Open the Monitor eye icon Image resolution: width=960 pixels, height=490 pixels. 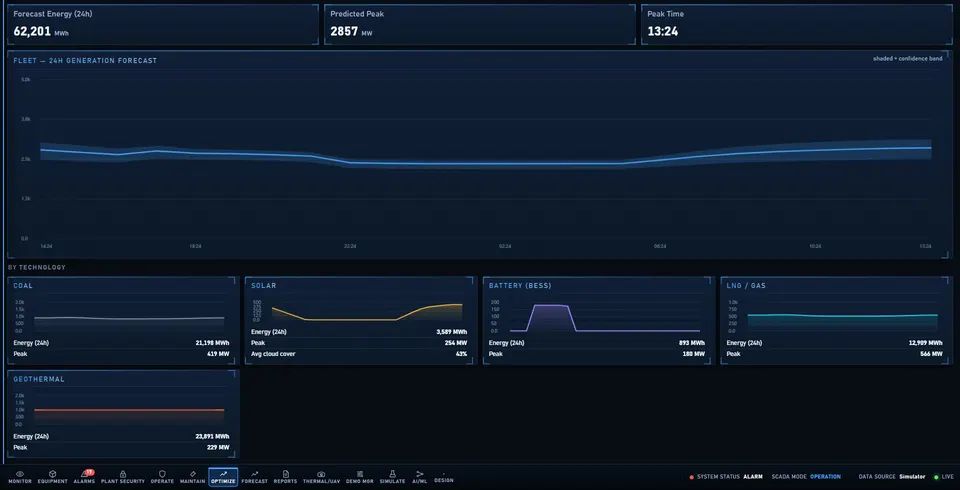(20, 474)
